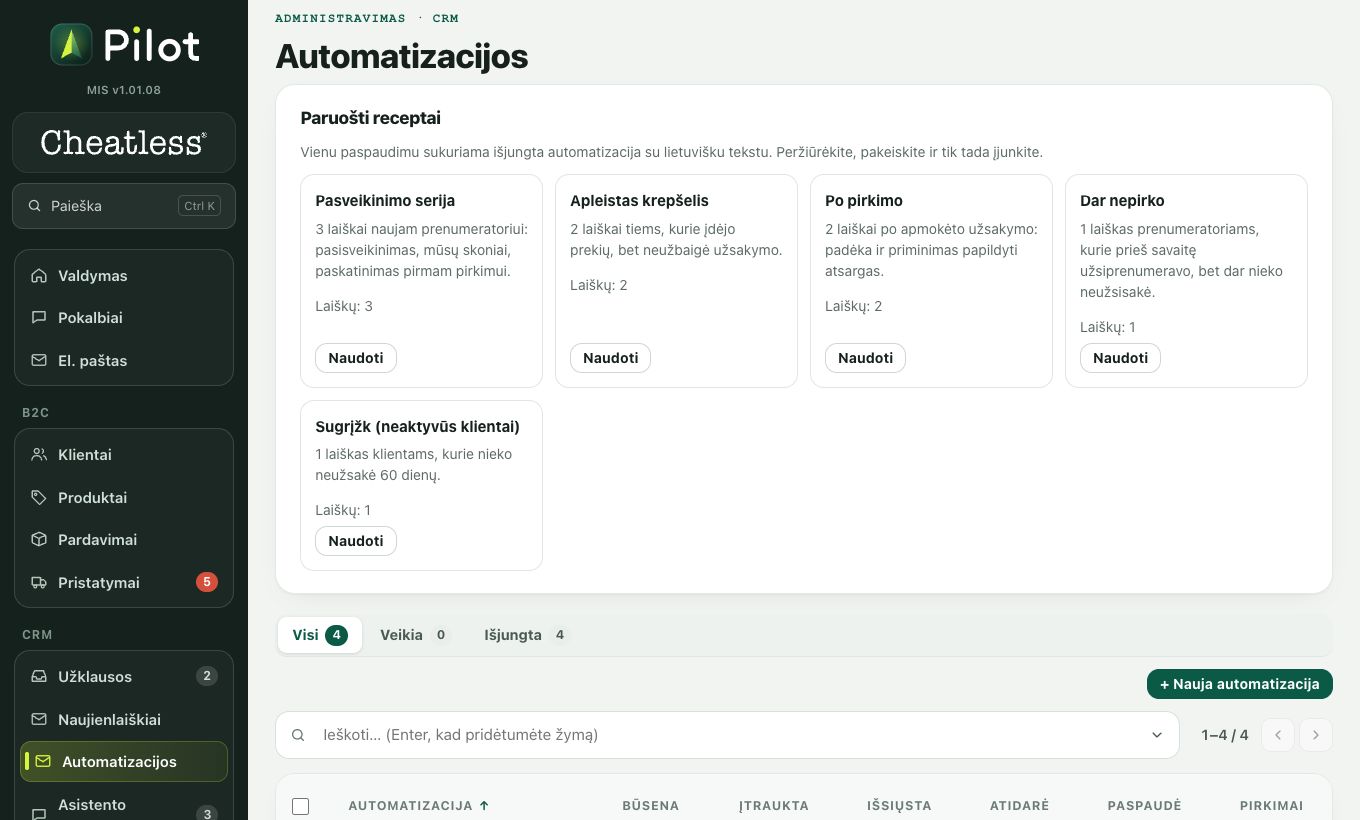Expand the search filter dropdown chevron

pos(1157,735)
